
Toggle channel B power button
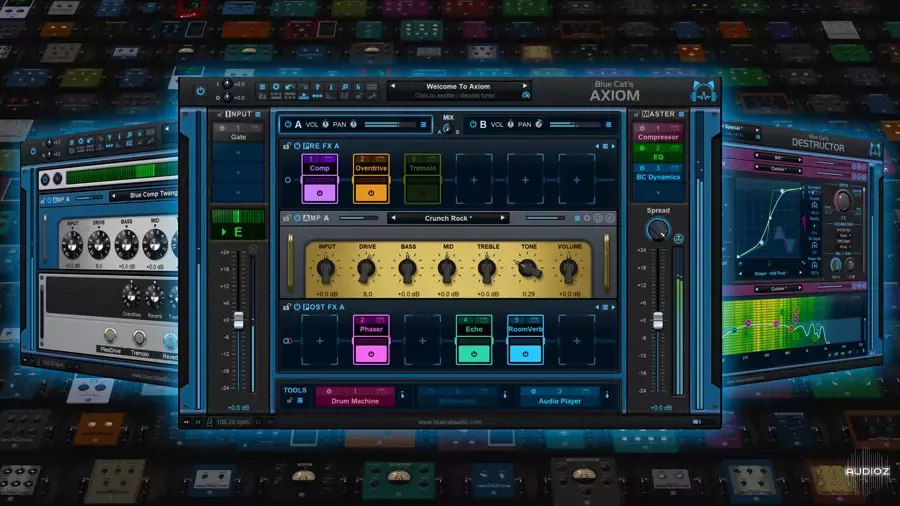click(x=473, y=124)
